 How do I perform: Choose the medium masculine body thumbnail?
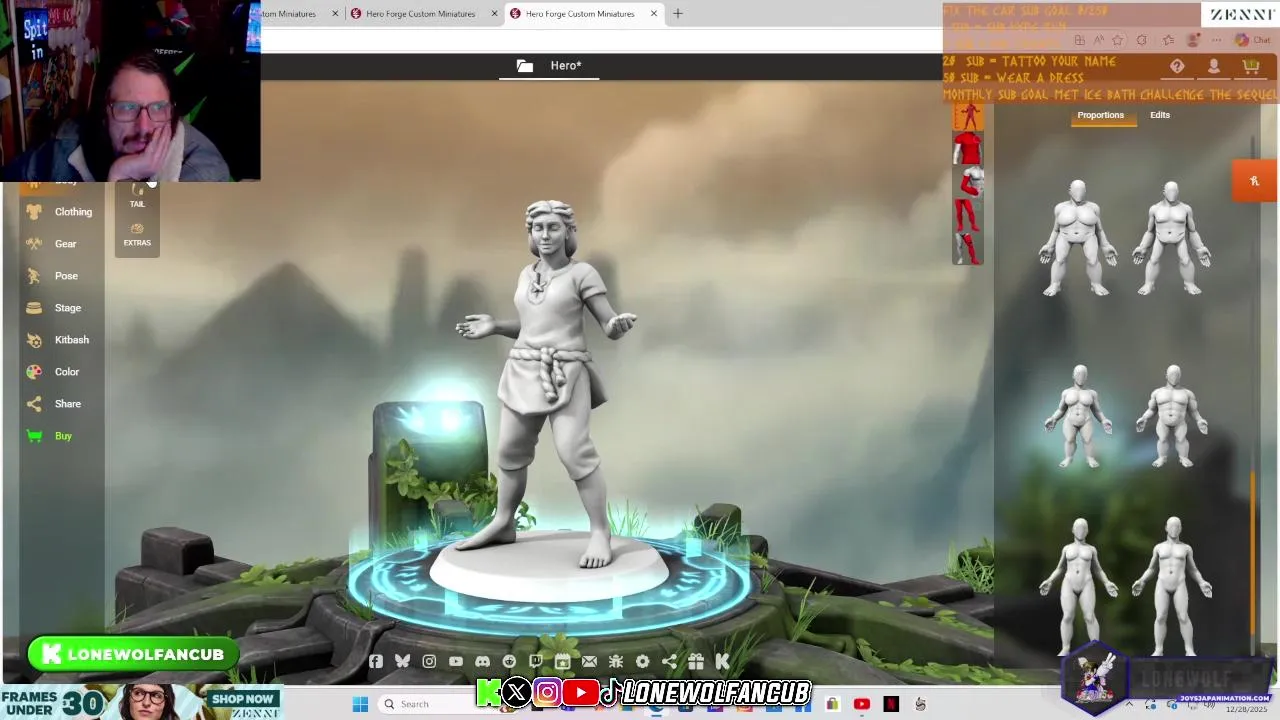tap(1173, 416)
